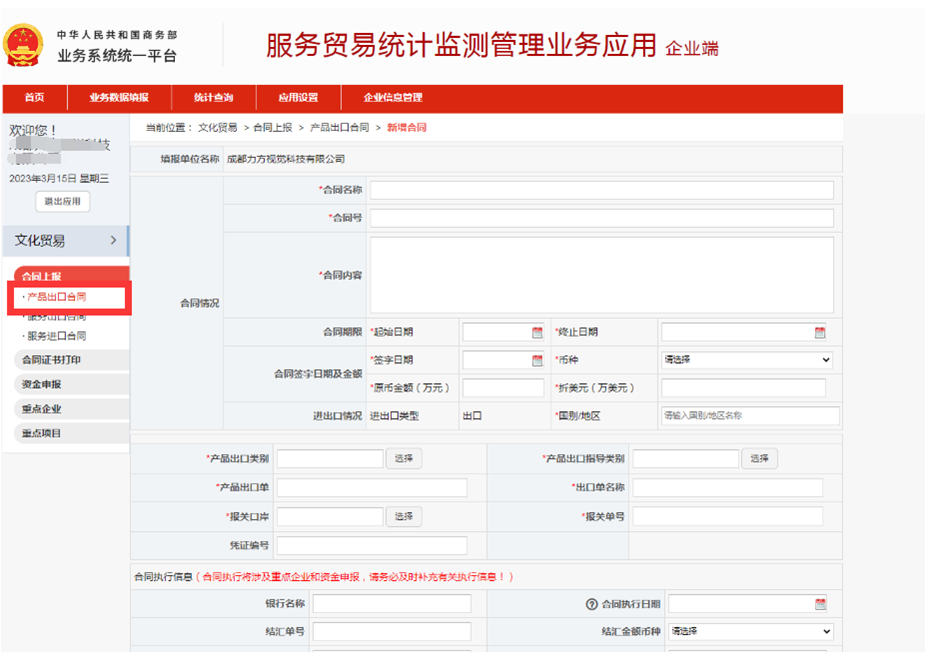Expand the 文化贸易 chevron arrow
926x670 pixels.
[x=113, y=240]
